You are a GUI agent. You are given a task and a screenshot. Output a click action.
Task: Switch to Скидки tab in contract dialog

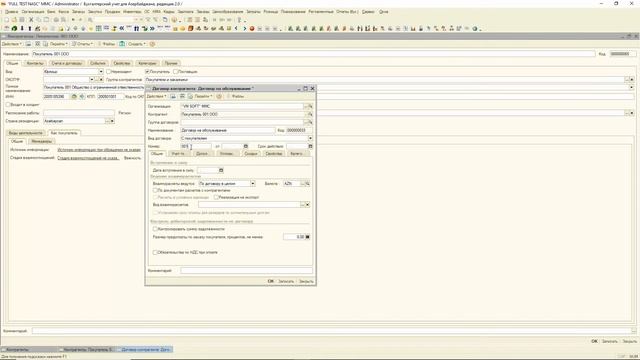pos(251,154)
